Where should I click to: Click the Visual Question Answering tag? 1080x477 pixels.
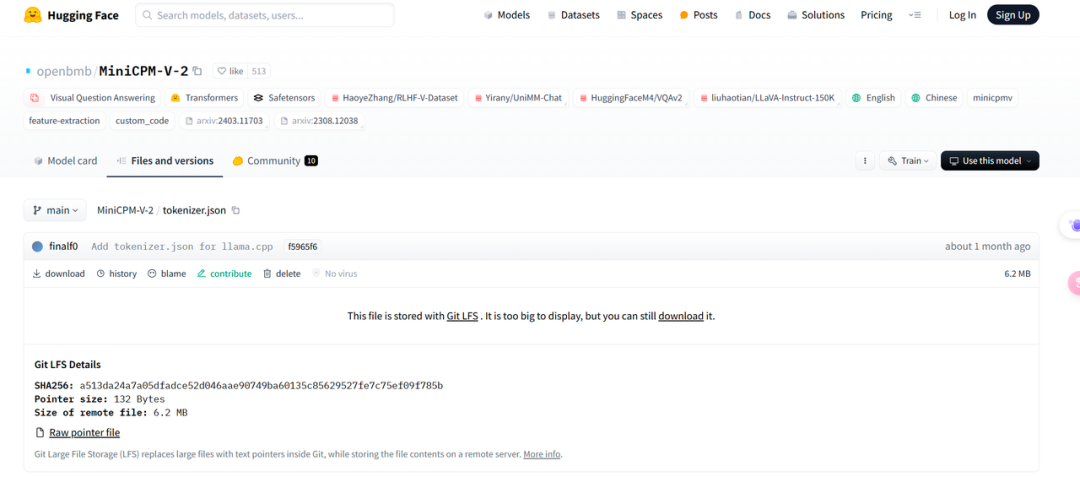[x=93, y=98]
